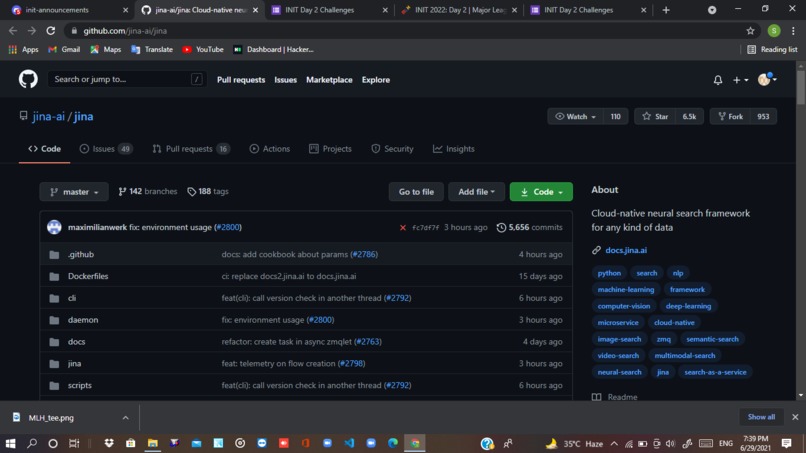Reload the page

tap(50, 31)
